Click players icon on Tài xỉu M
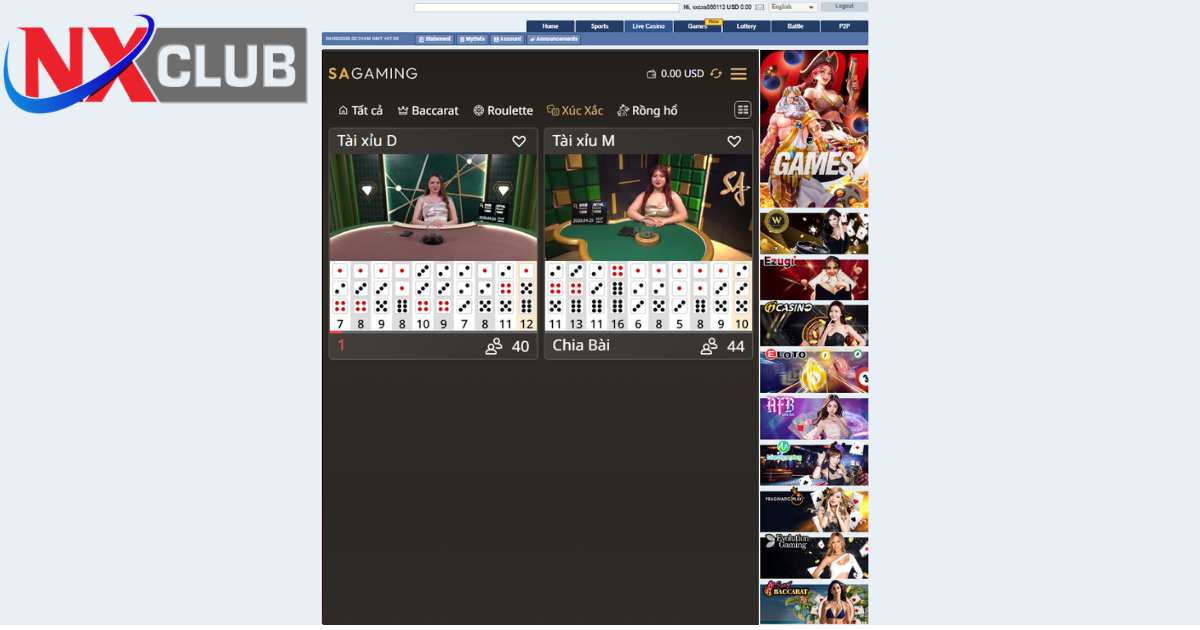Viewport: 1200px width, 630px height. click(x=709, y=346)
